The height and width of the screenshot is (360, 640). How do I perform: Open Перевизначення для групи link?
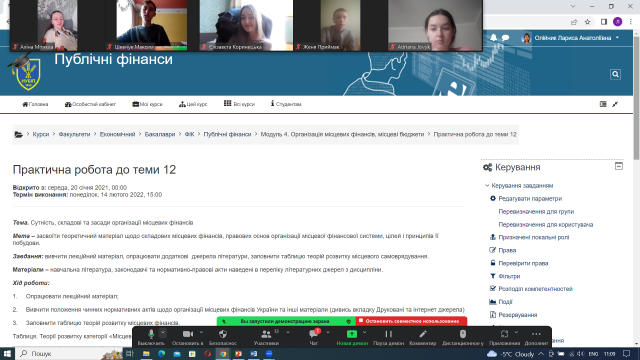pos(536,211)
